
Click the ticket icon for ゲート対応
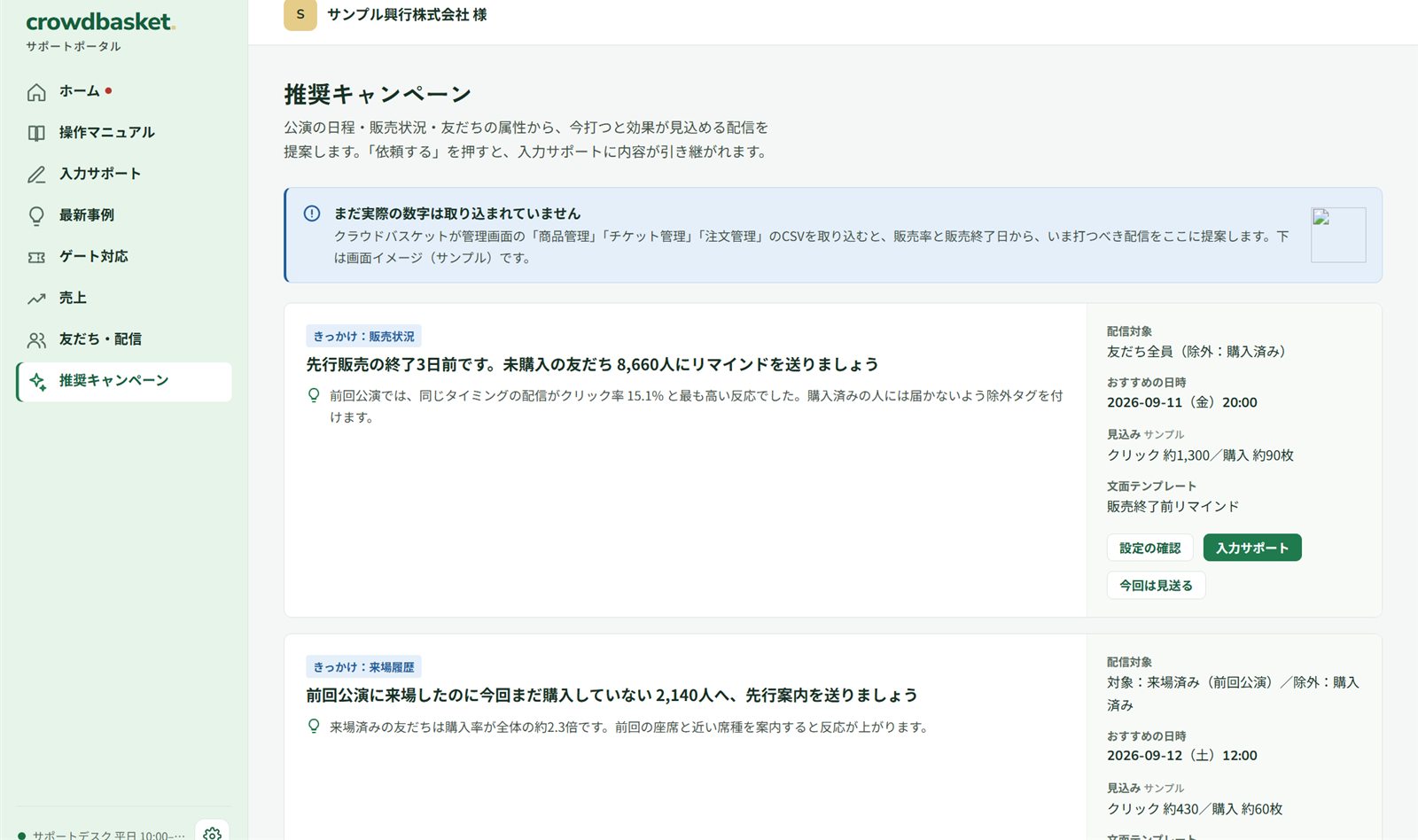[x=36, y=257]
